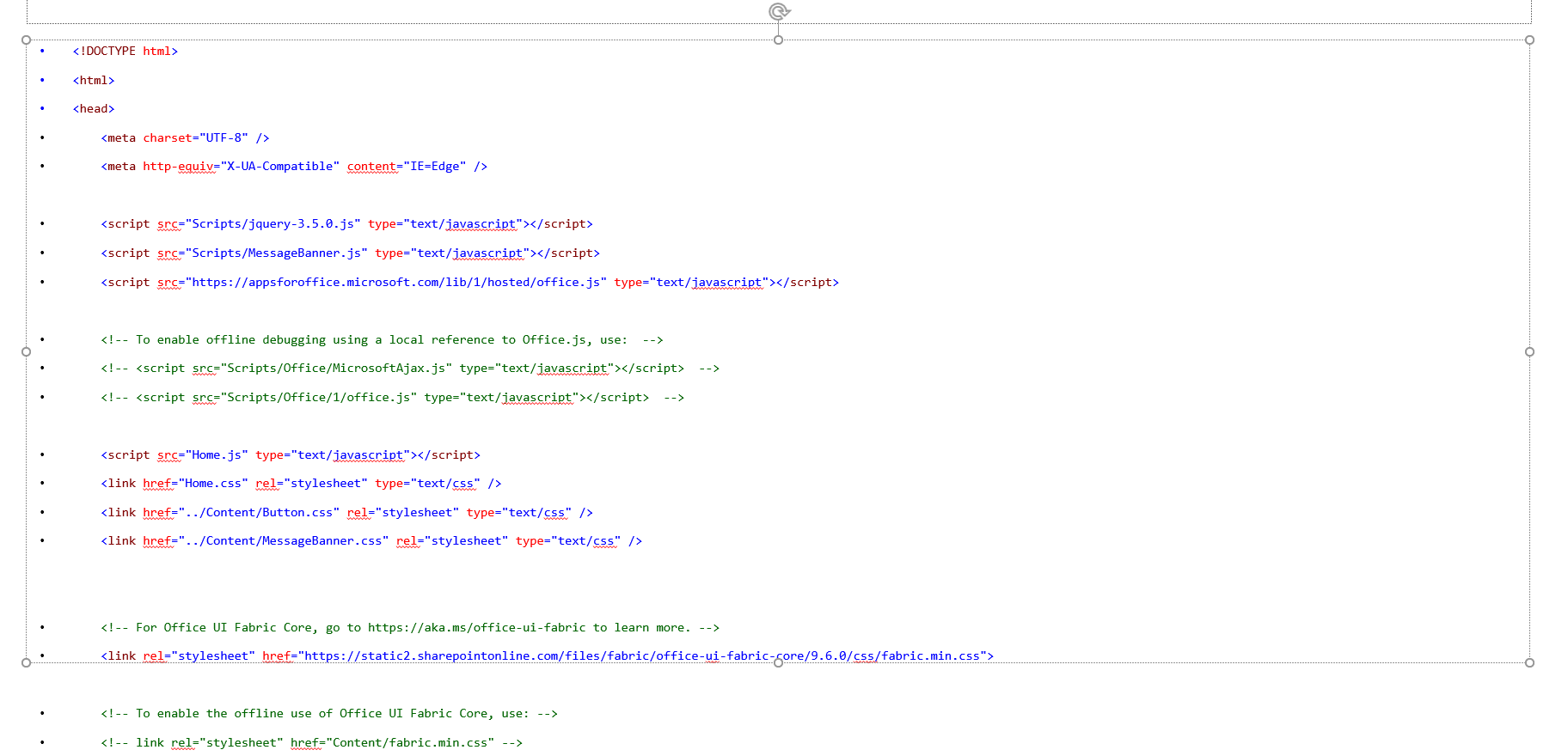This screenshot has height=756, width=1568.
Task: Click the right-middle handle of the text box
Action: (x=1529, y=351)
